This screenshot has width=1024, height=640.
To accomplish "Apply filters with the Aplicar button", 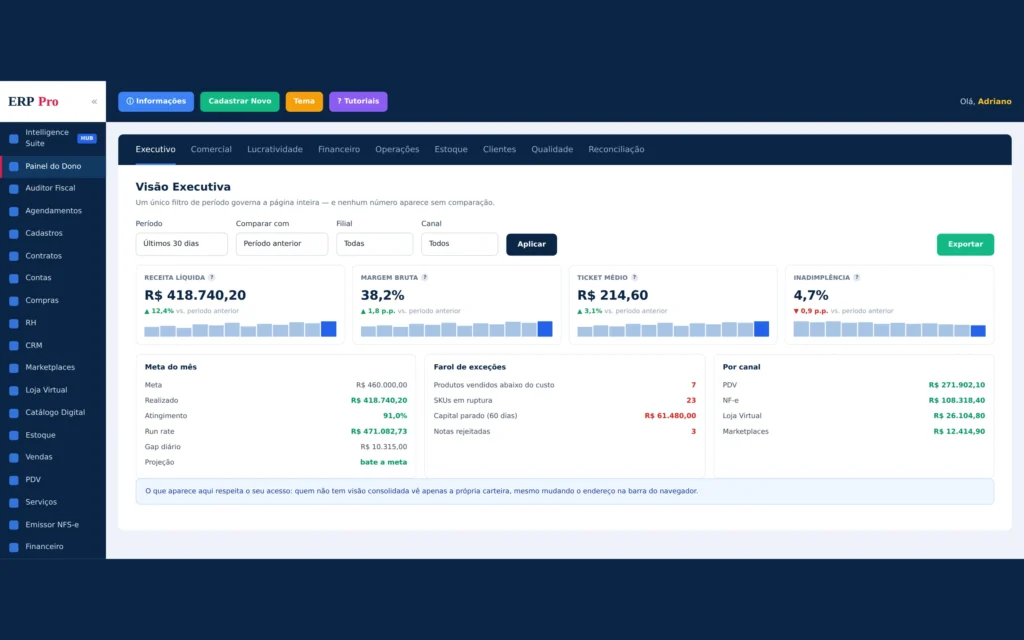I will coord(532,244).
